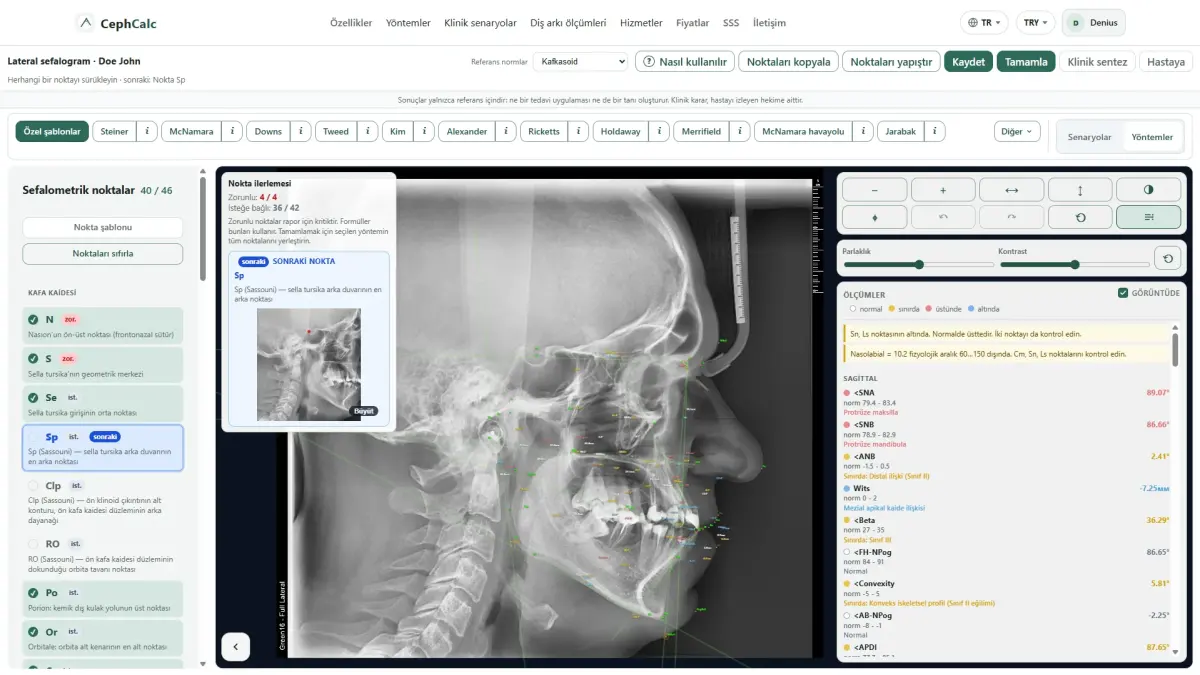Reset brightness and contrast sliders
The width and height of the screenshot is (1200, 675).
point(1167,258)
